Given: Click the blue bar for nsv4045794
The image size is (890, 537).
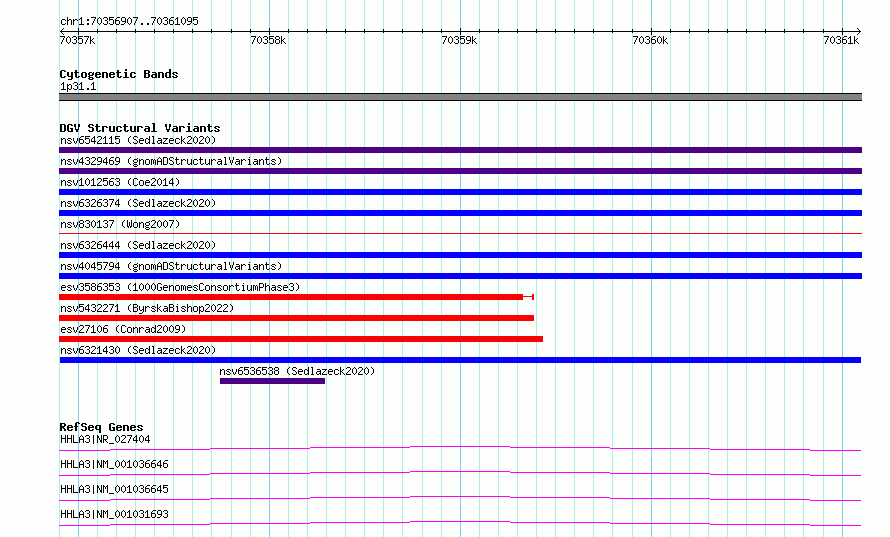Looking at the screenshot, I should click(x=460, y=276).
